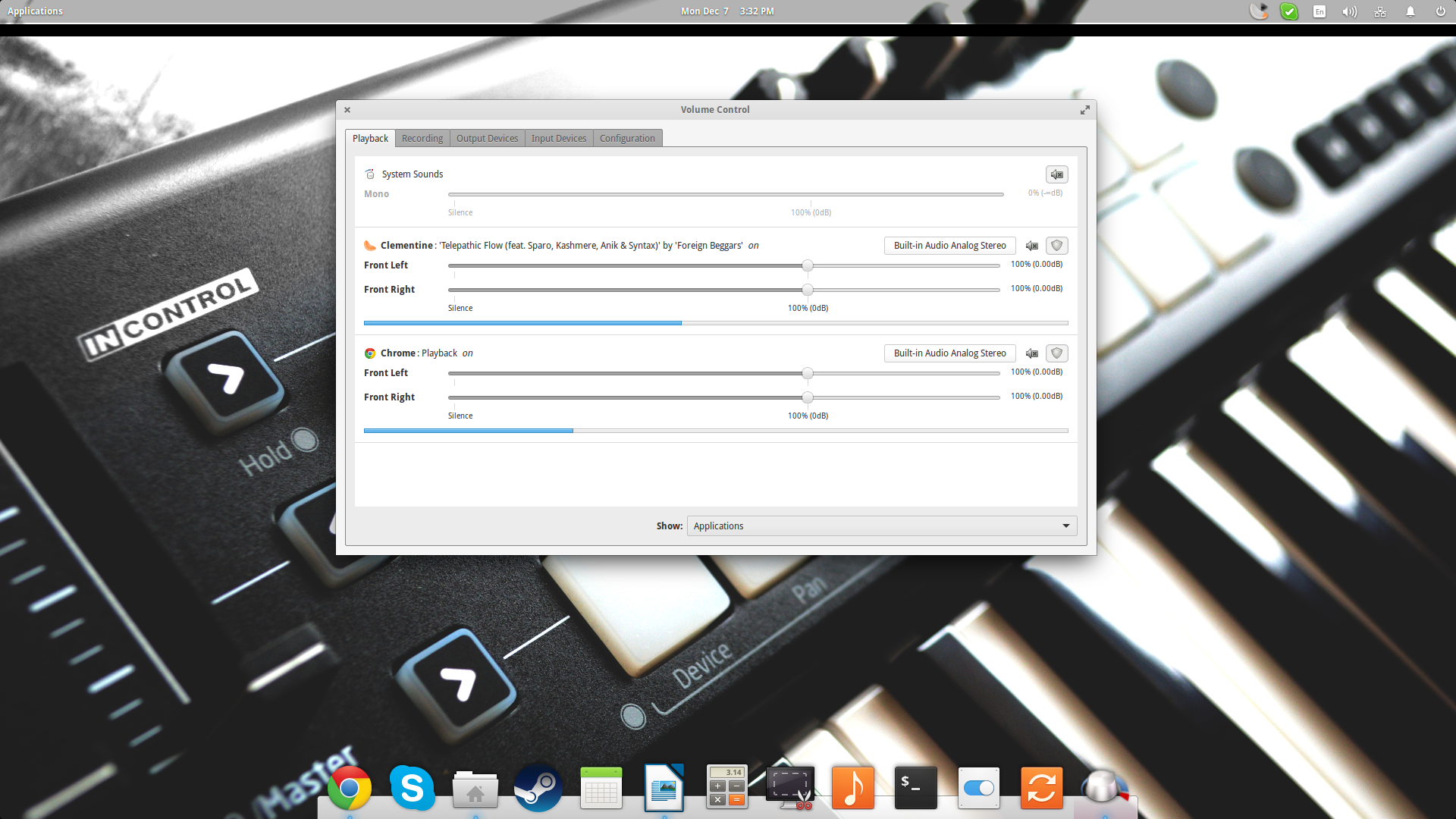Launch Google Chrome from the dock

[350, 789]
